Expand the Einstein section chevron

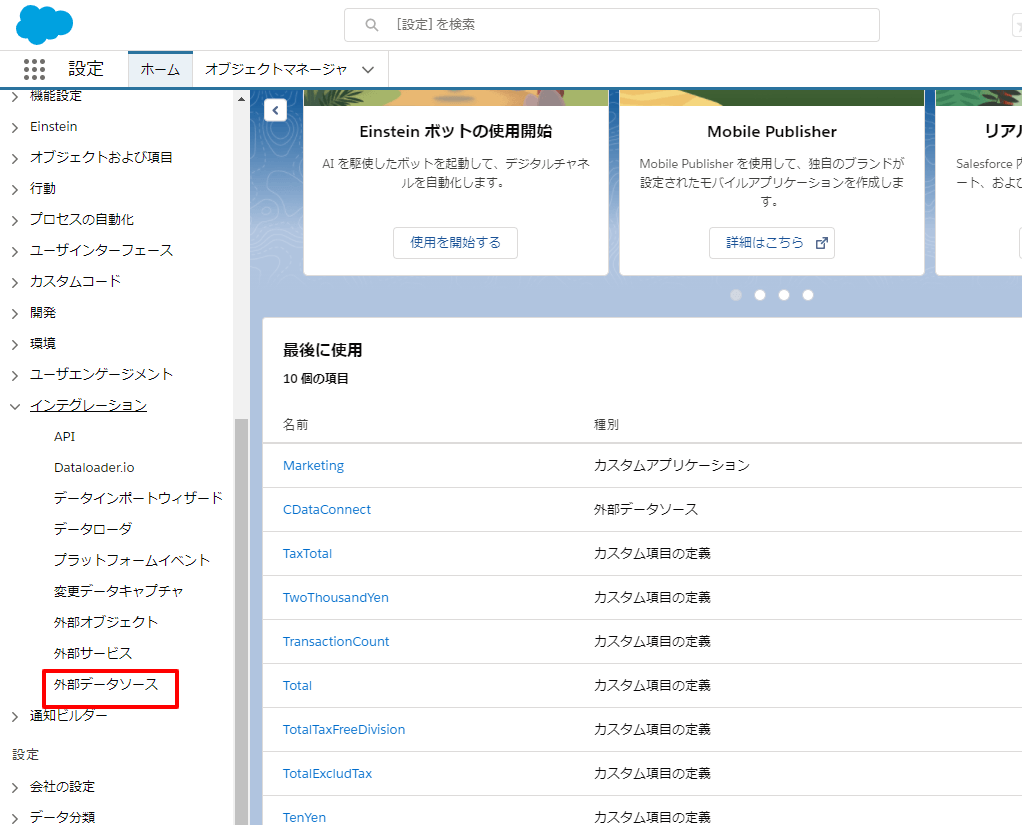pyautogui.click(x=15, y=128)
